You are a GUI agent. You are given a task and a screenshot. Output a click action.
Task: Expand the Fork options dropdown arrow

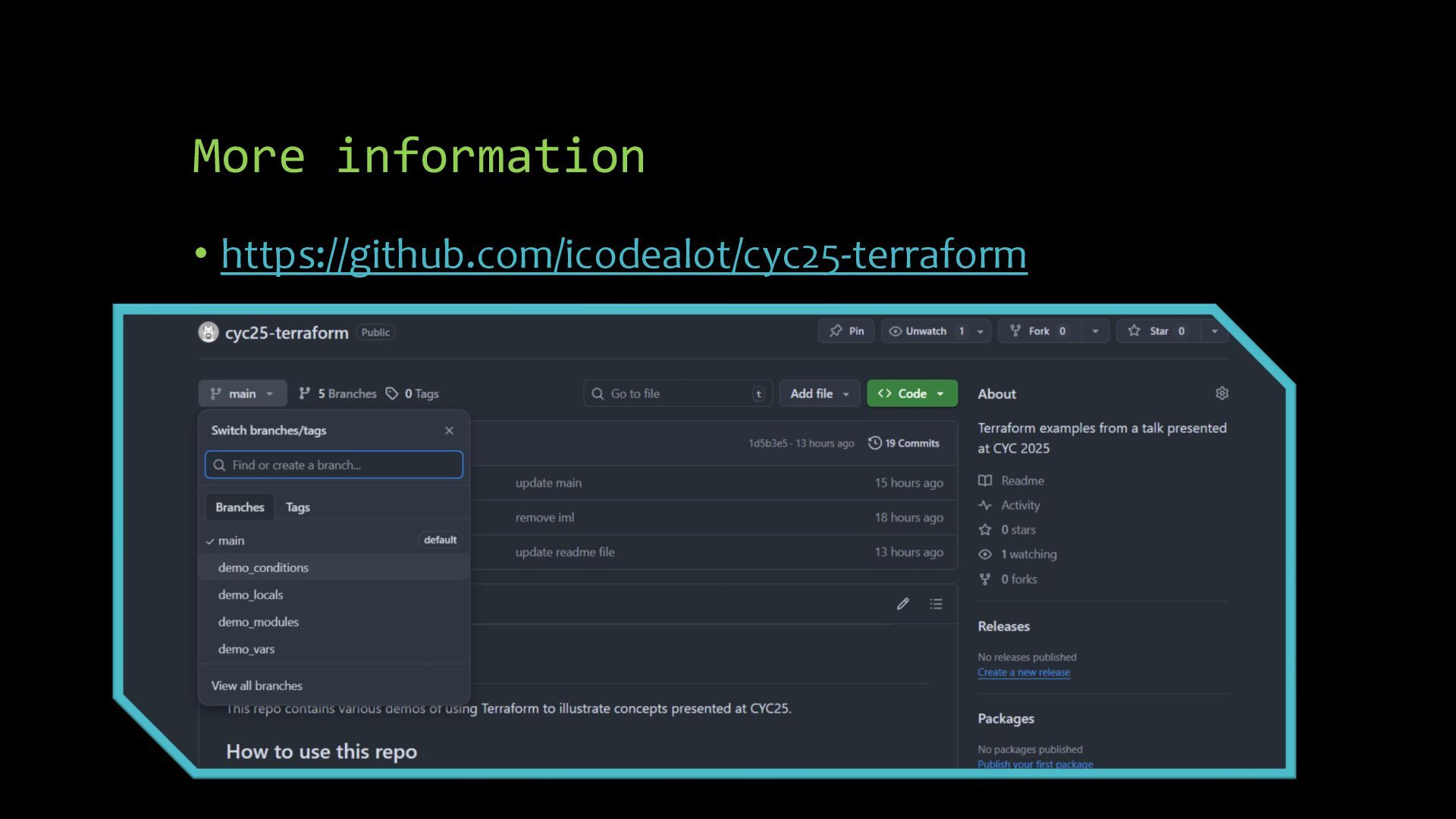pos(1095,331)
